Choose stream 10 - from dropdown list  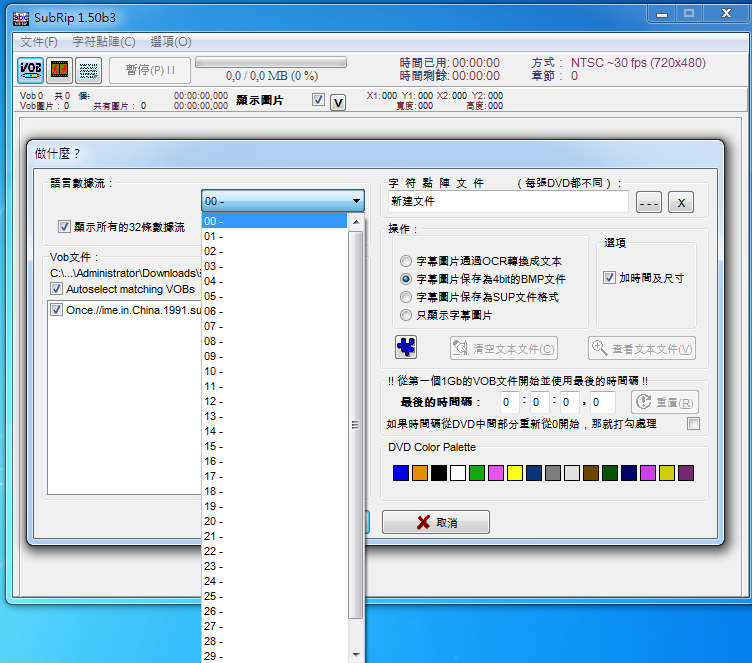274,371
